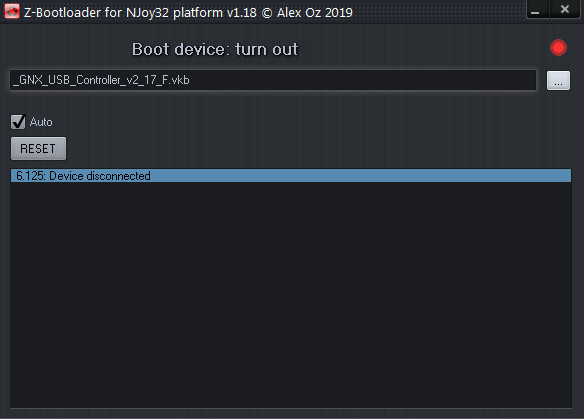Click the GNX_USB_Controller_v2_17_F.vkb filename text
The image size is (584, 419).
click(x=101, y=80)
